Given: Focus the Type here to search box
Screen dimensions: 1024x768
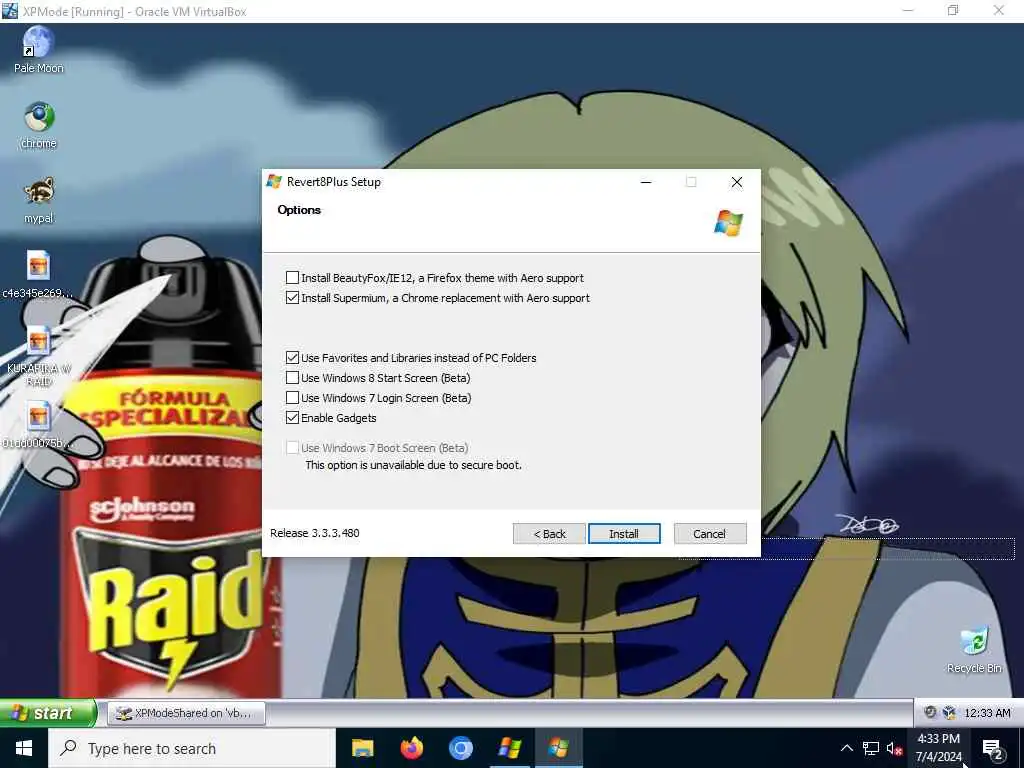Looking at the screenshot, I should pos(192,748).
